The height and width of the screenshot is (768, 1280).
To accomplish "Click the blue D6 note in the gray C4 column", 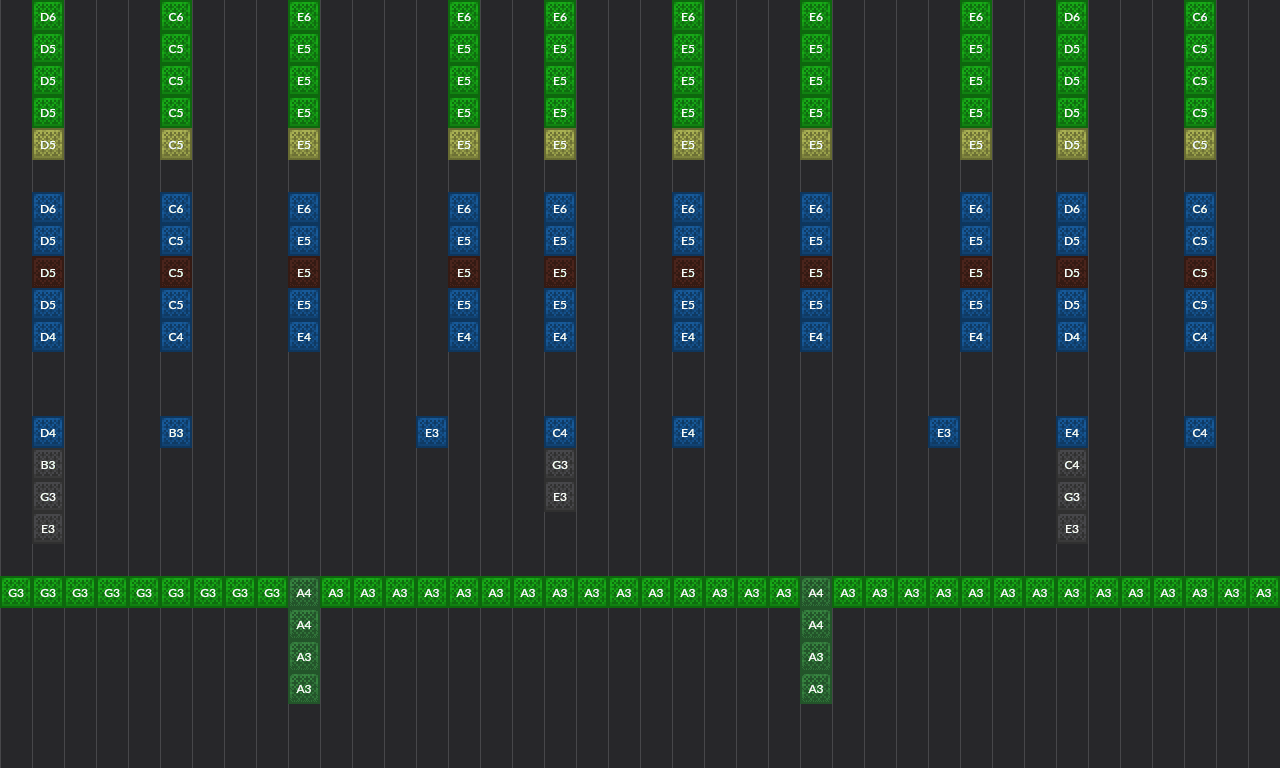I will pyautogui.click(x=1072, y=209).
